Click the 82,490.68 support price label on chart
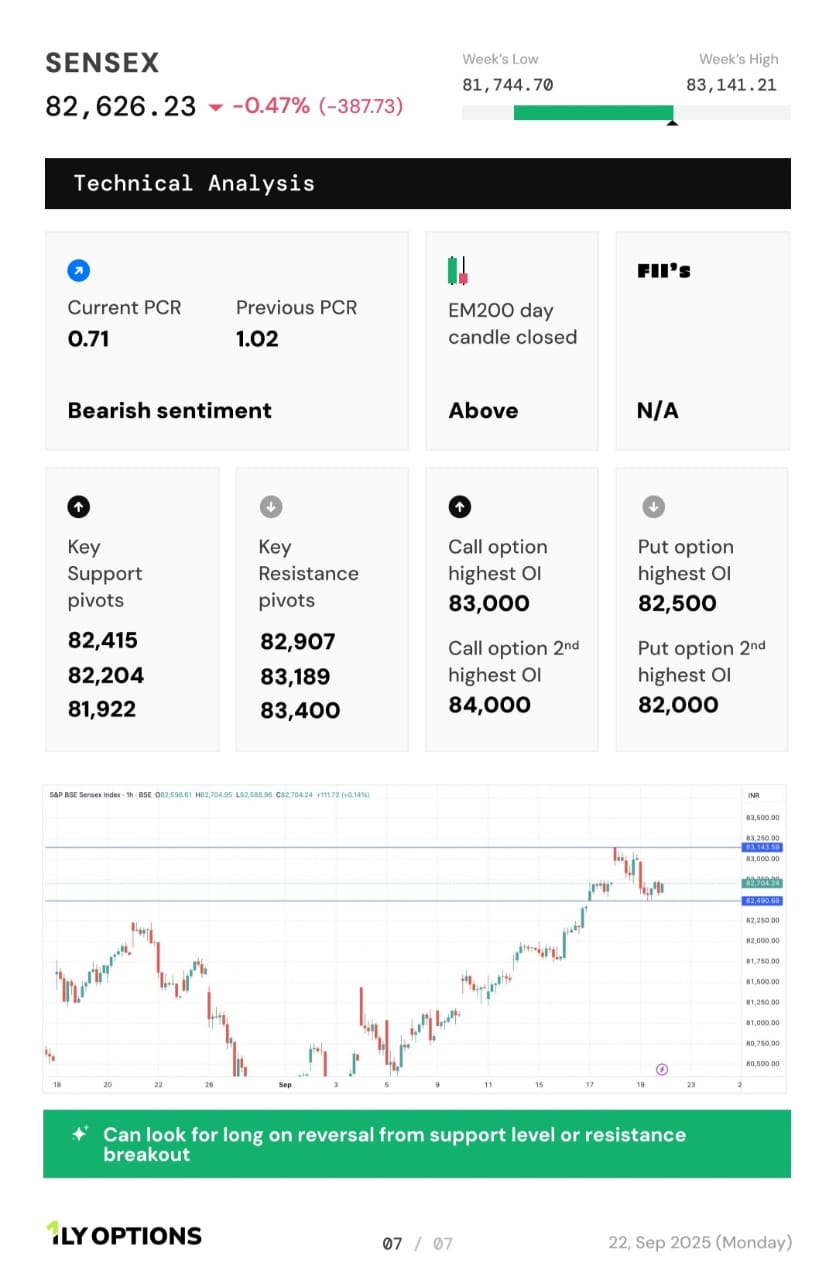 coord(762,901)
